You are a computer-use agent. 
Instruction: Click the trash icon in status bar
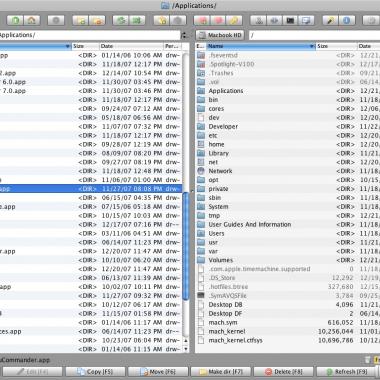coord(367,360)
